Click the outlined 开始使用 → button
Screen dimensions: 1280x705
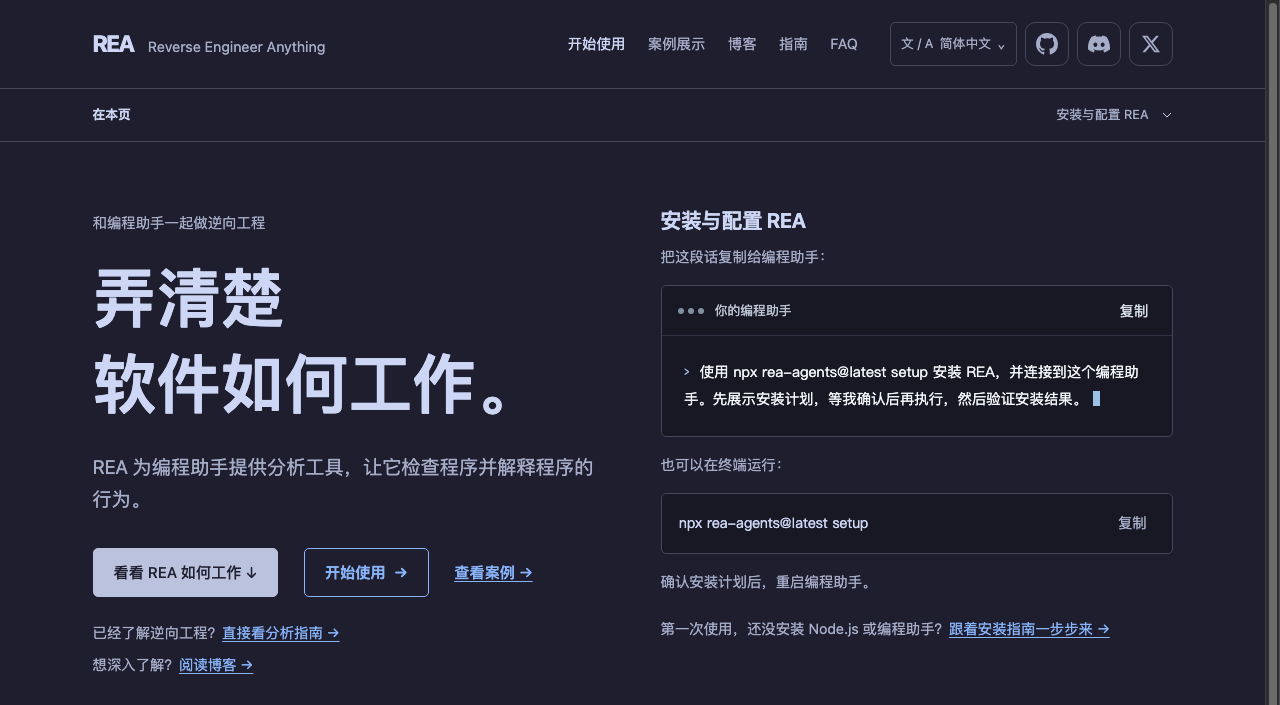[366, 572]
